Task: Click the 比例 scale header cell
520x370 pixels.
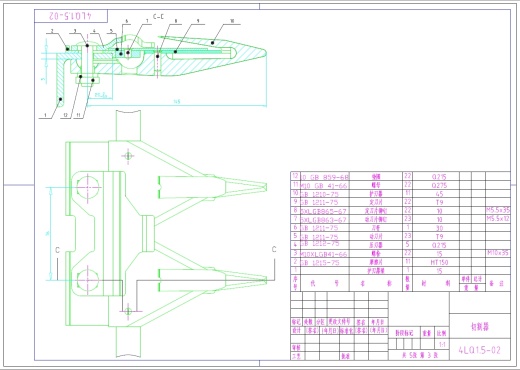Action: click(x=442, y=333)
